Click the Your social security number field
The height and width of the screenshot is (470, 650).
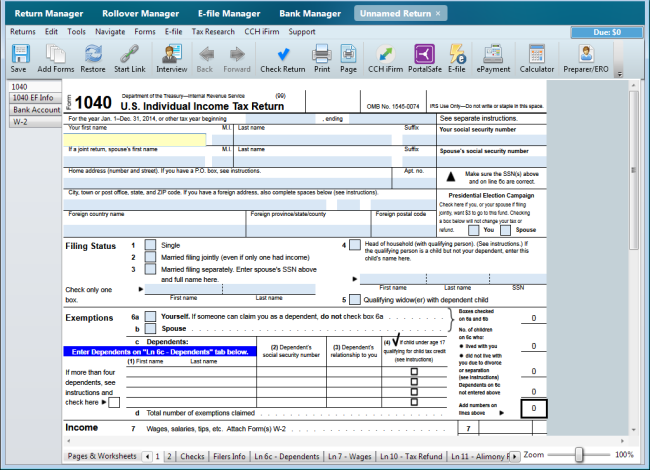pos(492,140)
